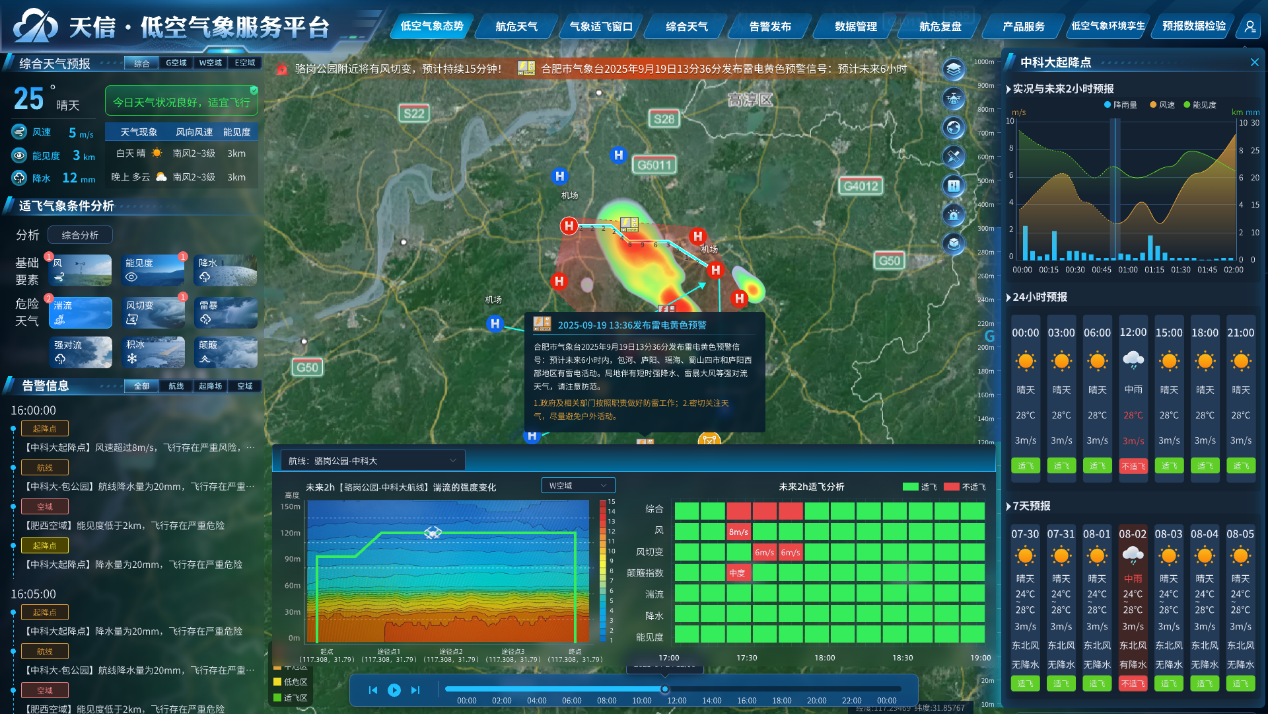
Task: Toggle the 能见度 legend series in chart
Action: point(1200,104)
